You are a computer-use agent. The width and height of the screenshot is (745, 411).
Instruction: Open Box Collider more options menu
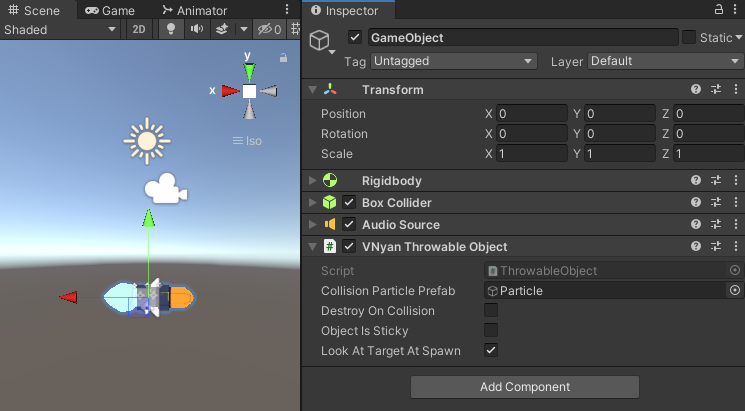pyautogui.click(x=735, y=203)
